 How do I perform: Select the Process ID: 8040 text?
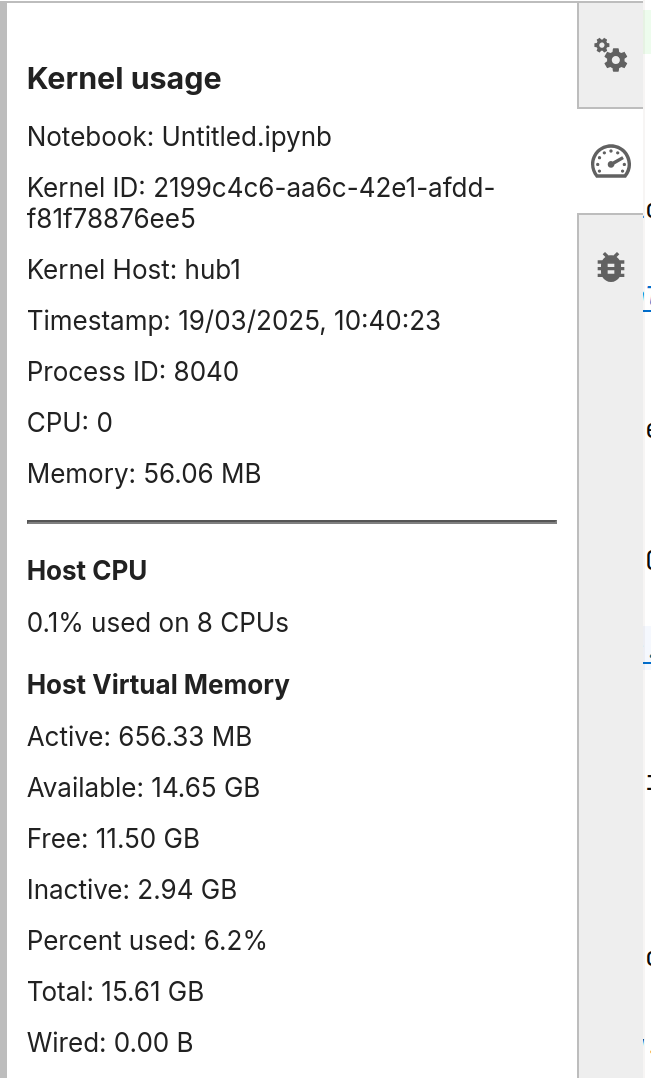133,371
